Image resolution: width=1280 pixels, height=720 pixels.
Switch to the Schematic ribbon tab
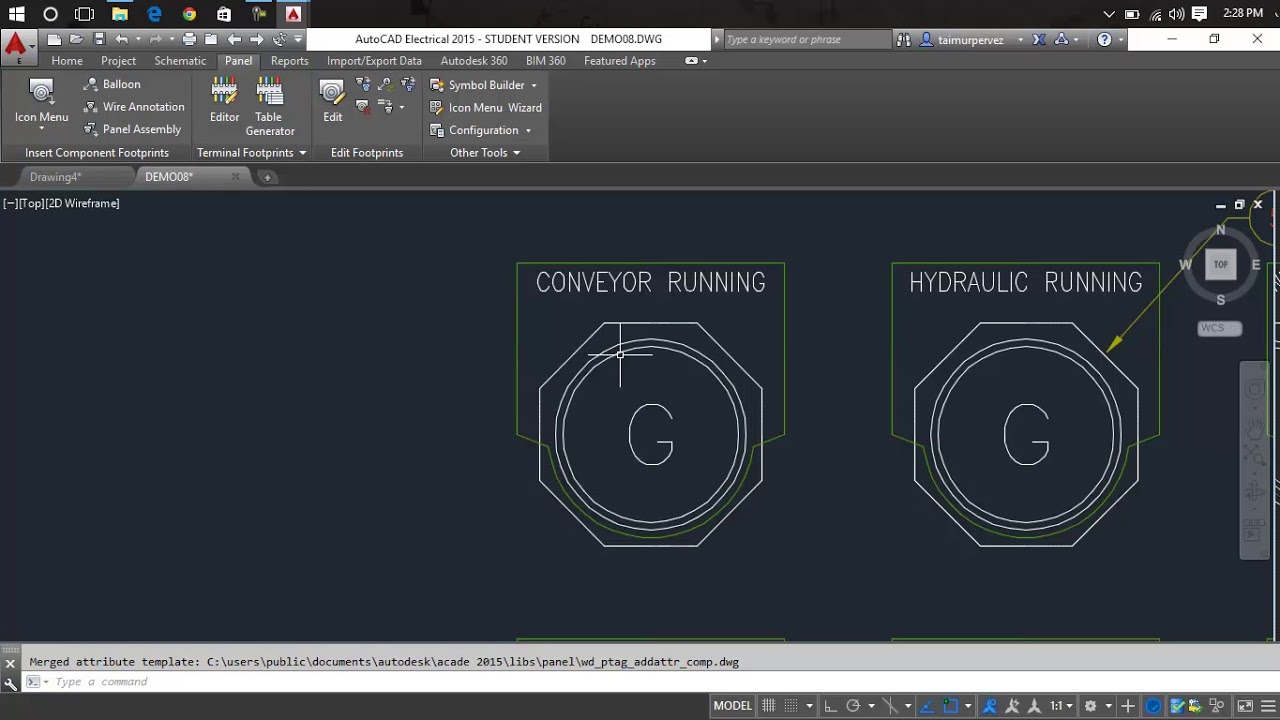180,61
